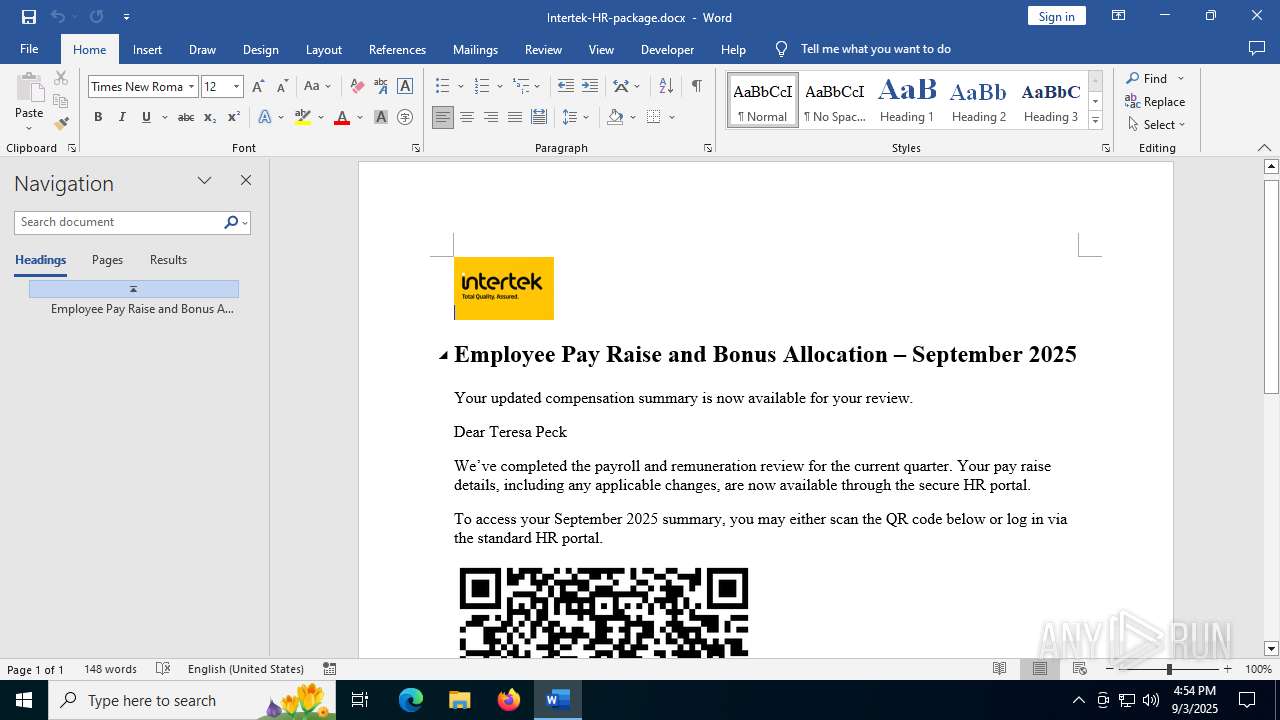Close the Navigation pane

pos(246,181)
